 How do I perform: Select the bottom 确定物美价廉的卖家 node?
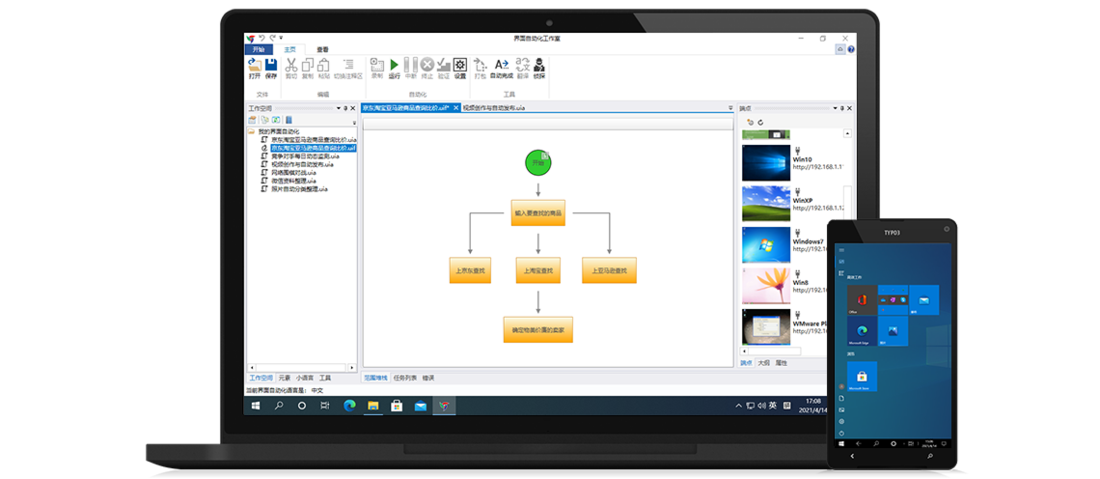[538, 329]
